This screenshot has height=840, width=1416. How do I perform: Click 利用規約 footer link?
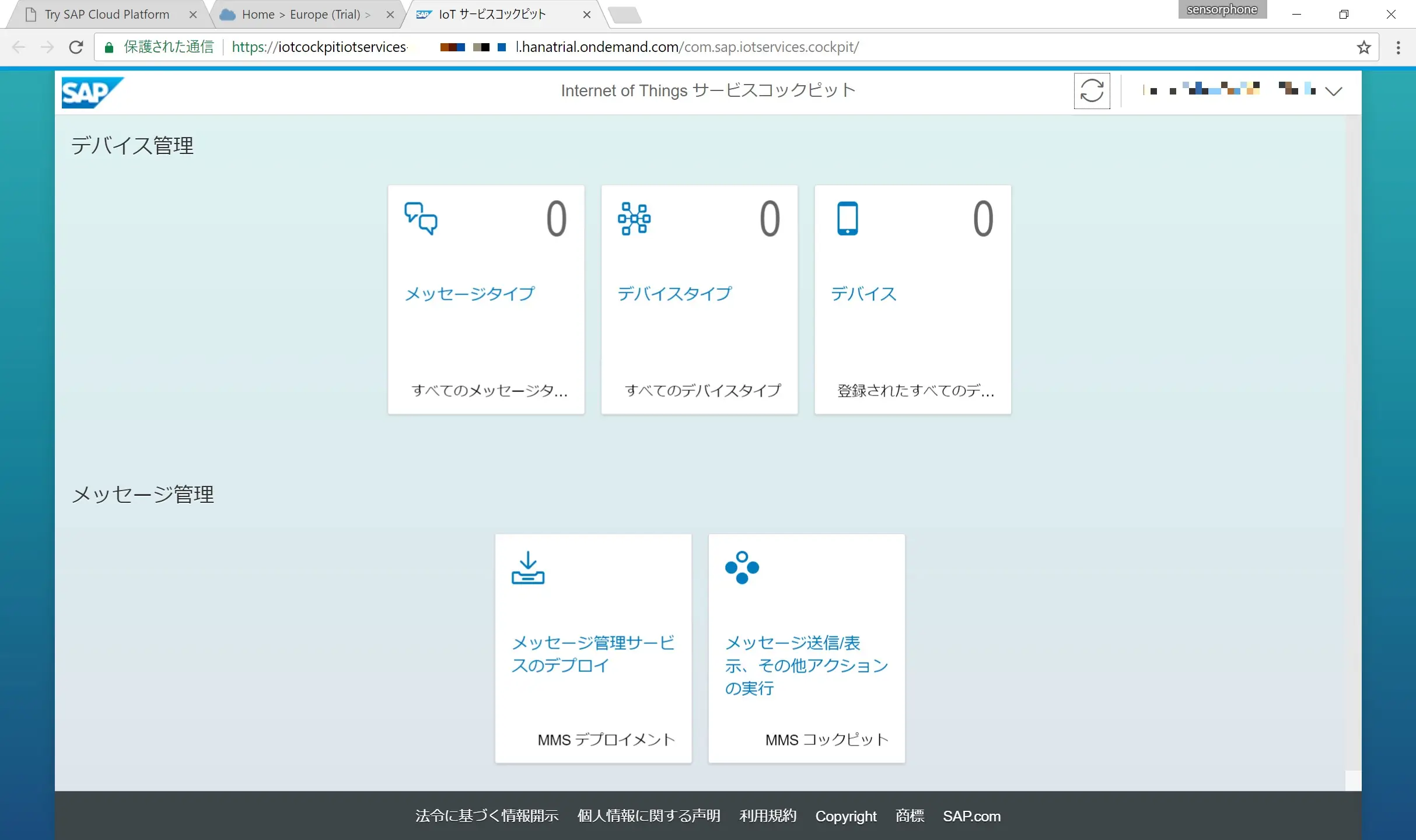[768, 815]
